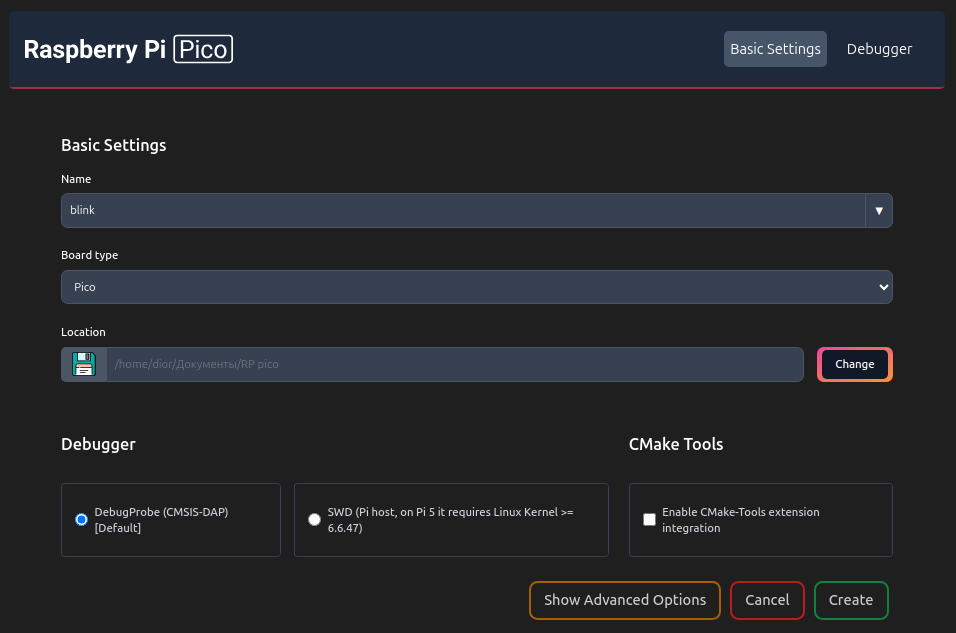Click the SWD option card label
The height and width of the screenshot is (633, 956).
click(x=451, y=520)
